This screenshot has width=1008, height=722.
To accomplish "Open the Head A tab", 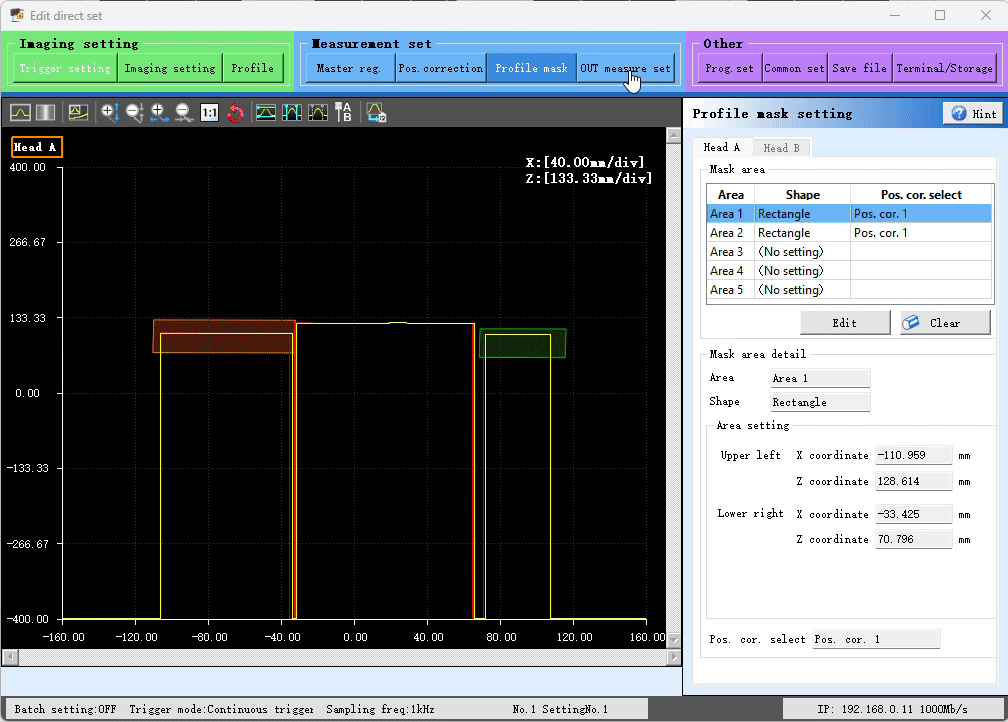I will (721, 147).
